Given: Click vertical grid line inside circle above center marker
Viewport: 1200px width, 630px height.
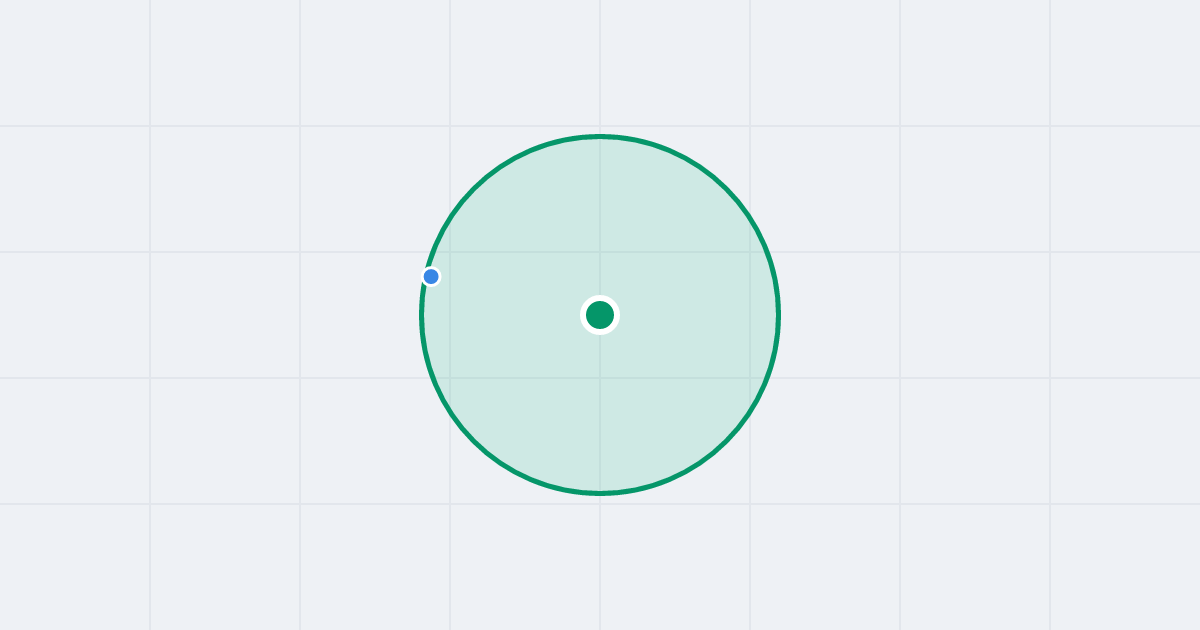Looking at the screenshot, I should 600,215.
